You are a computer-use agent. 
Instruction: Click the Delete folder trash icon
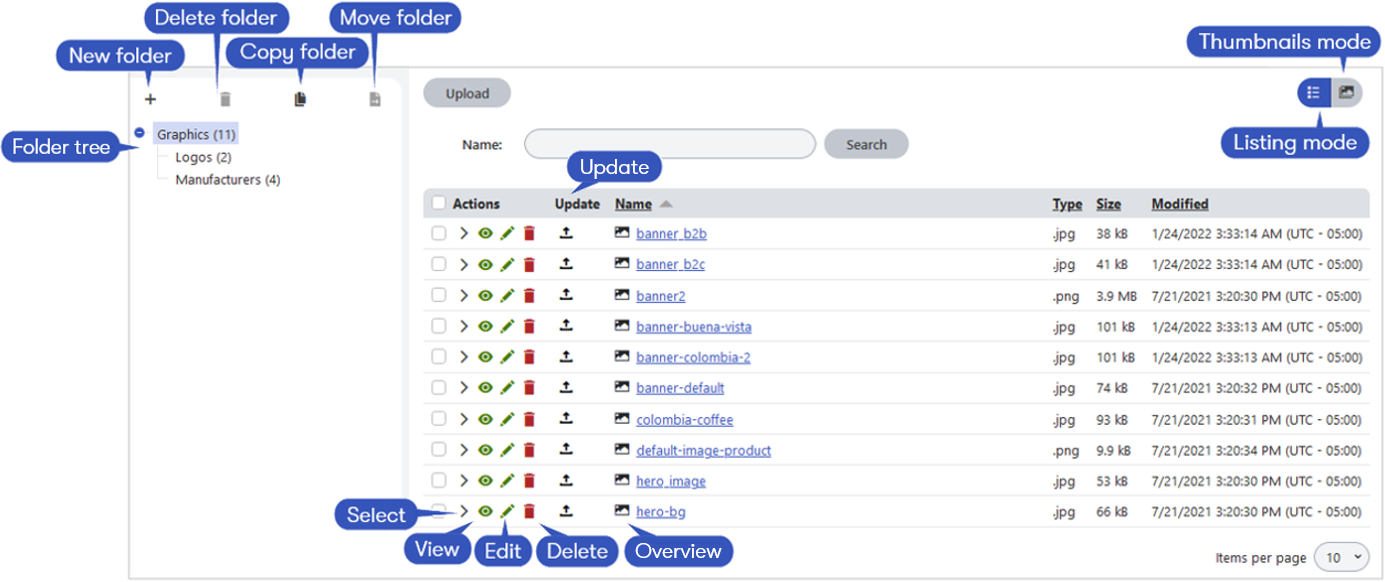225,100
